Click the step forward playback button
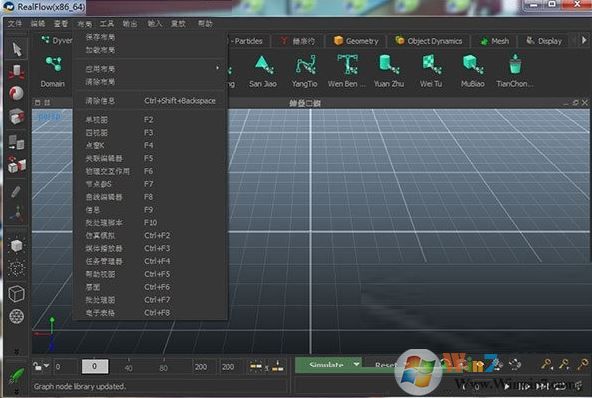Screen dimensions: 592x398 click(x=524, y=386)
